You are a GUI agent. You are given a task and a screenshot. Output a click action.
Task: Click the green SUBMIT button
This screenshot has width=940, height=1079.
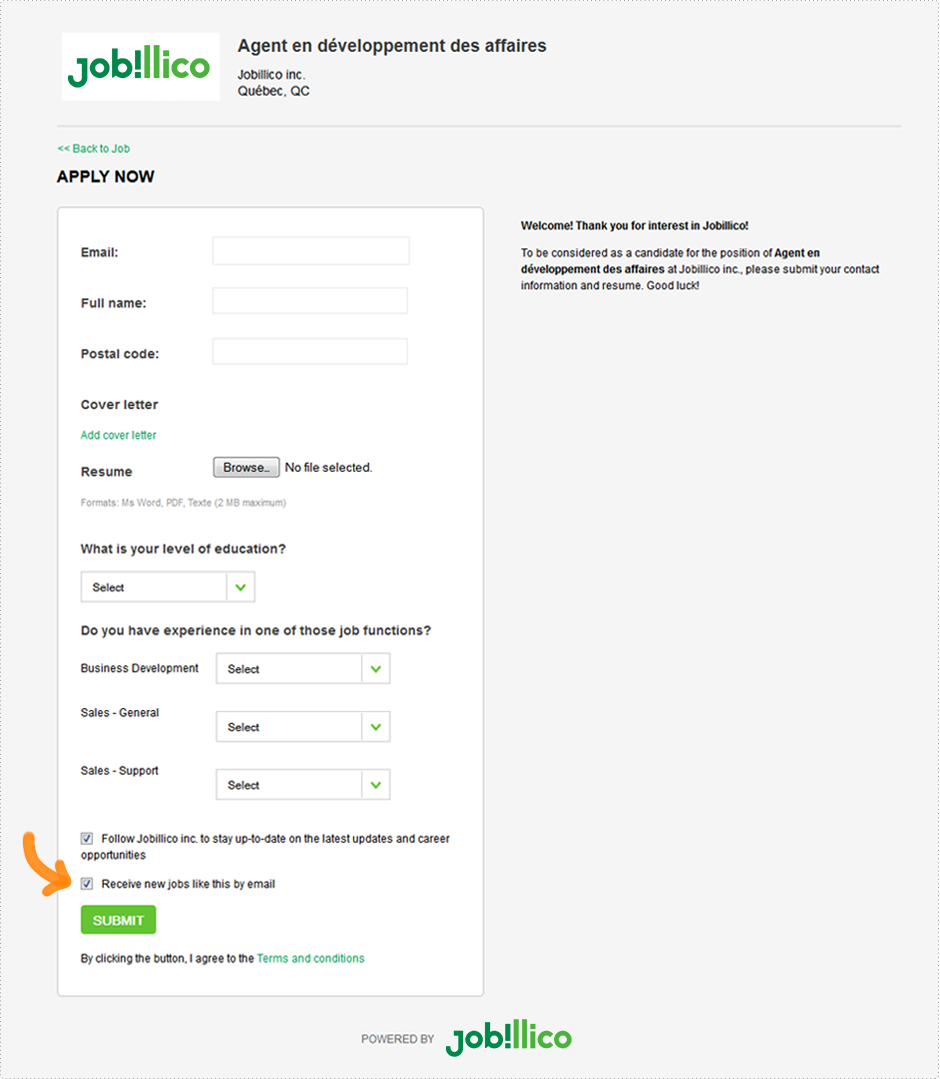click(118, 920)
